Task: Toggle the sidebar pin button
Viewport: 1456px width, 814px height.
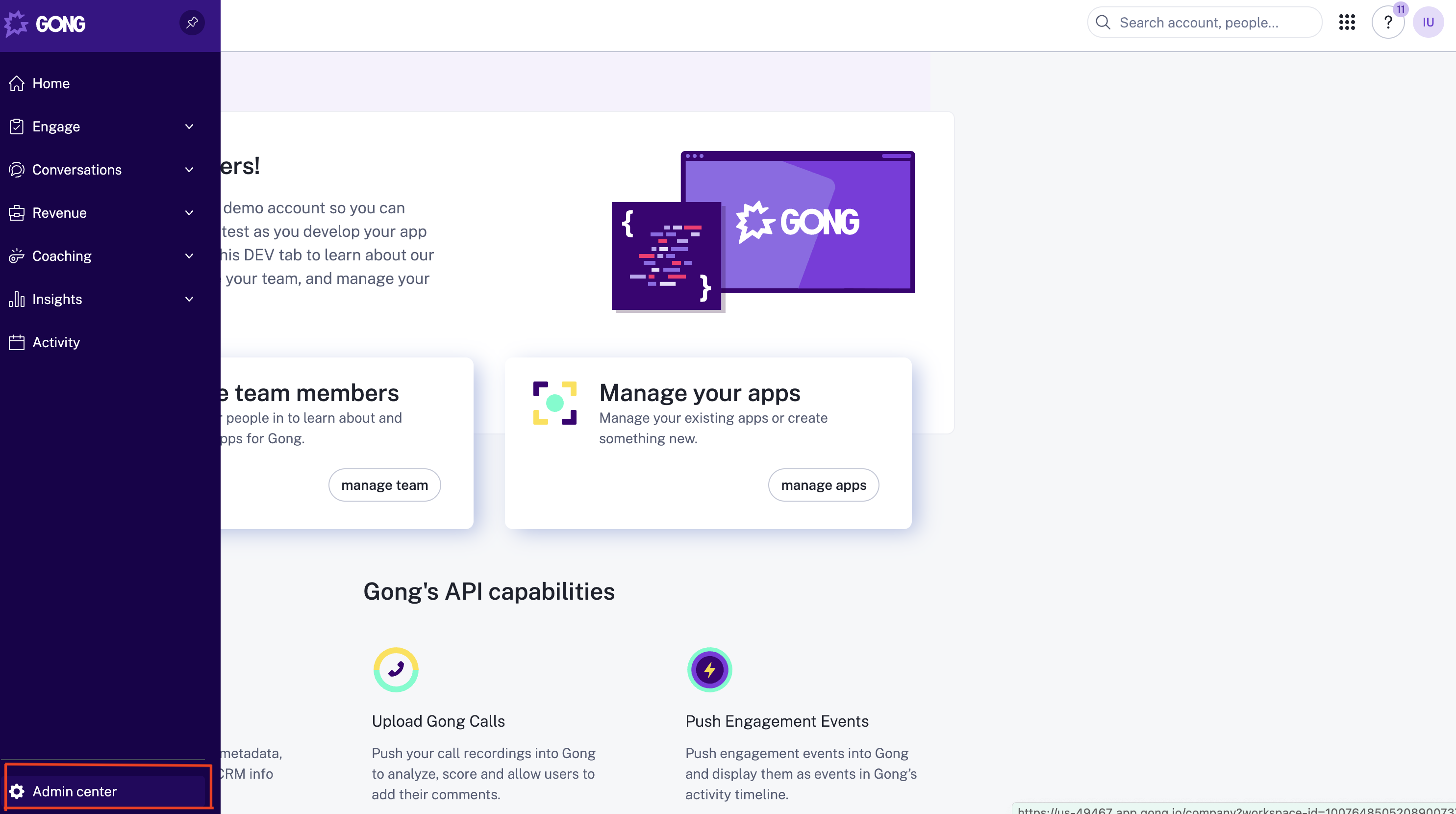Action: coord(192,23)
